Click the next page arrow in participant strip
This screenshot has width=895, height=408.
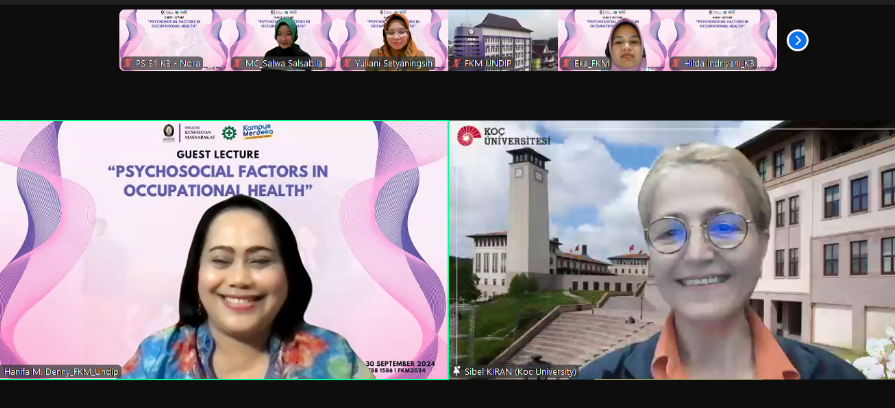click(x=797, y=40)
